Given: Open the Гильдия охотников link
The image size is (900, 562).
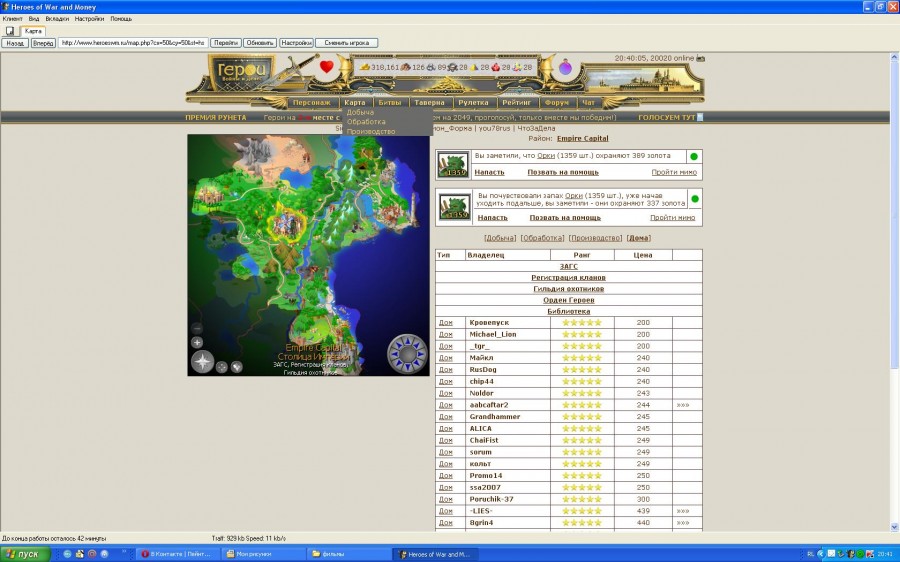Looking at the screenshot, I should tap(568, 289).
